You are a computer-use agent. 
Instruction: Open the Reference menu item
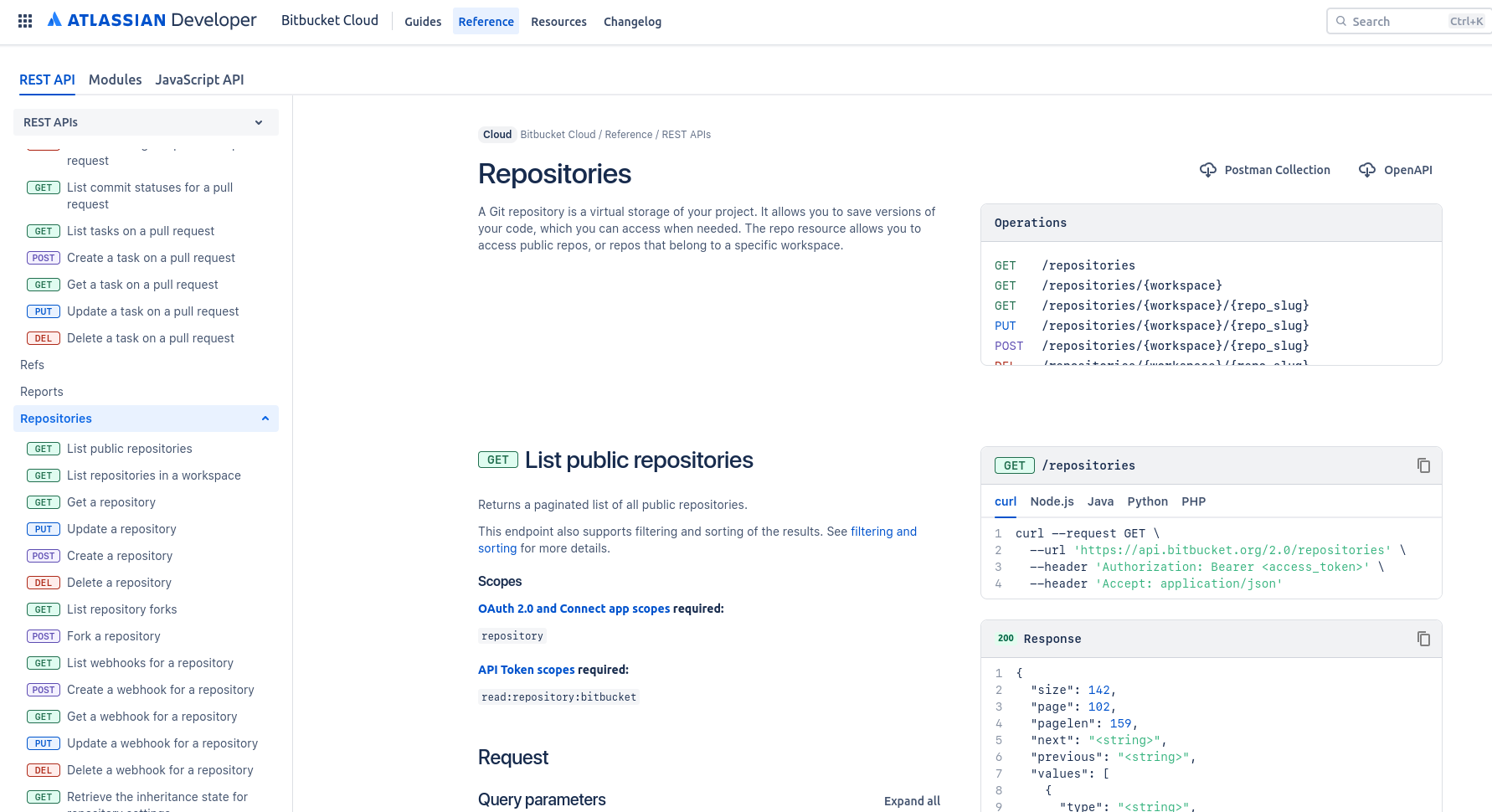[x=486, y=22]
